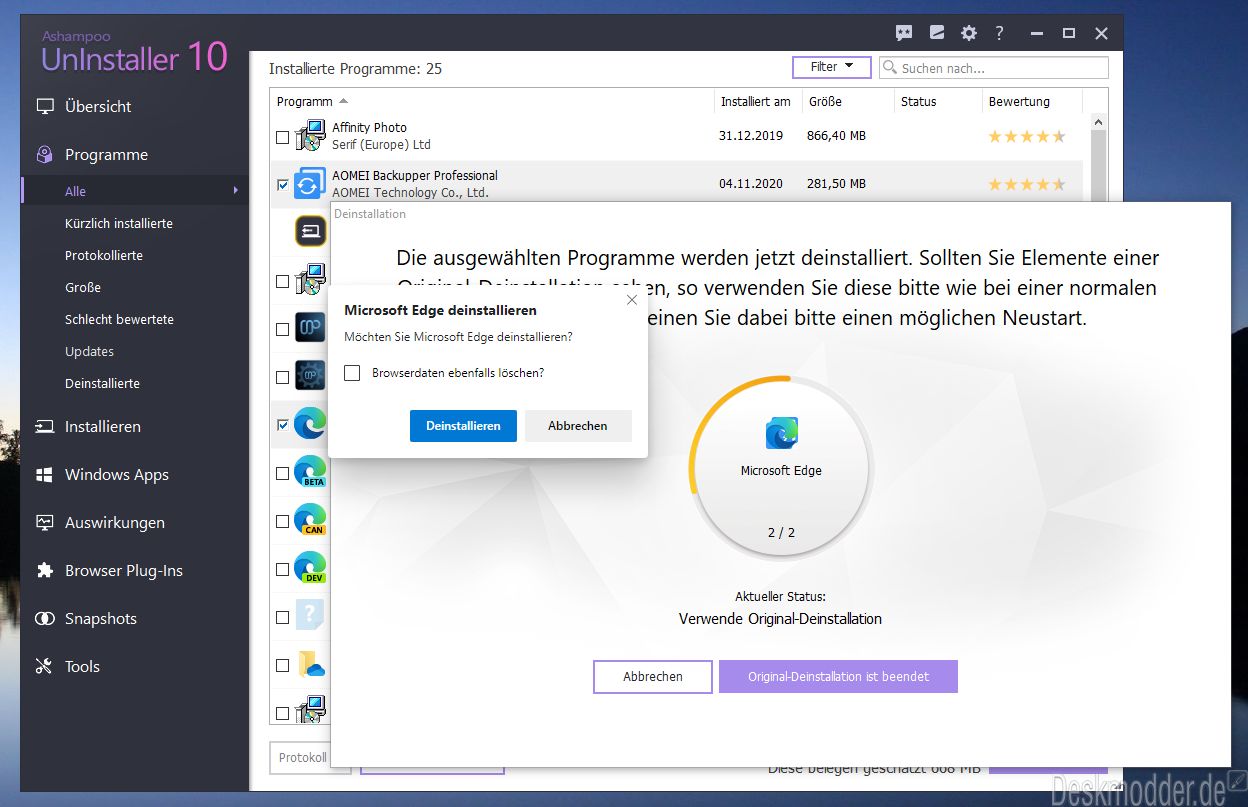Toggle checkbox for OneDrive row
Screen dimensions: 1248x807
click(x=282, y=665)
